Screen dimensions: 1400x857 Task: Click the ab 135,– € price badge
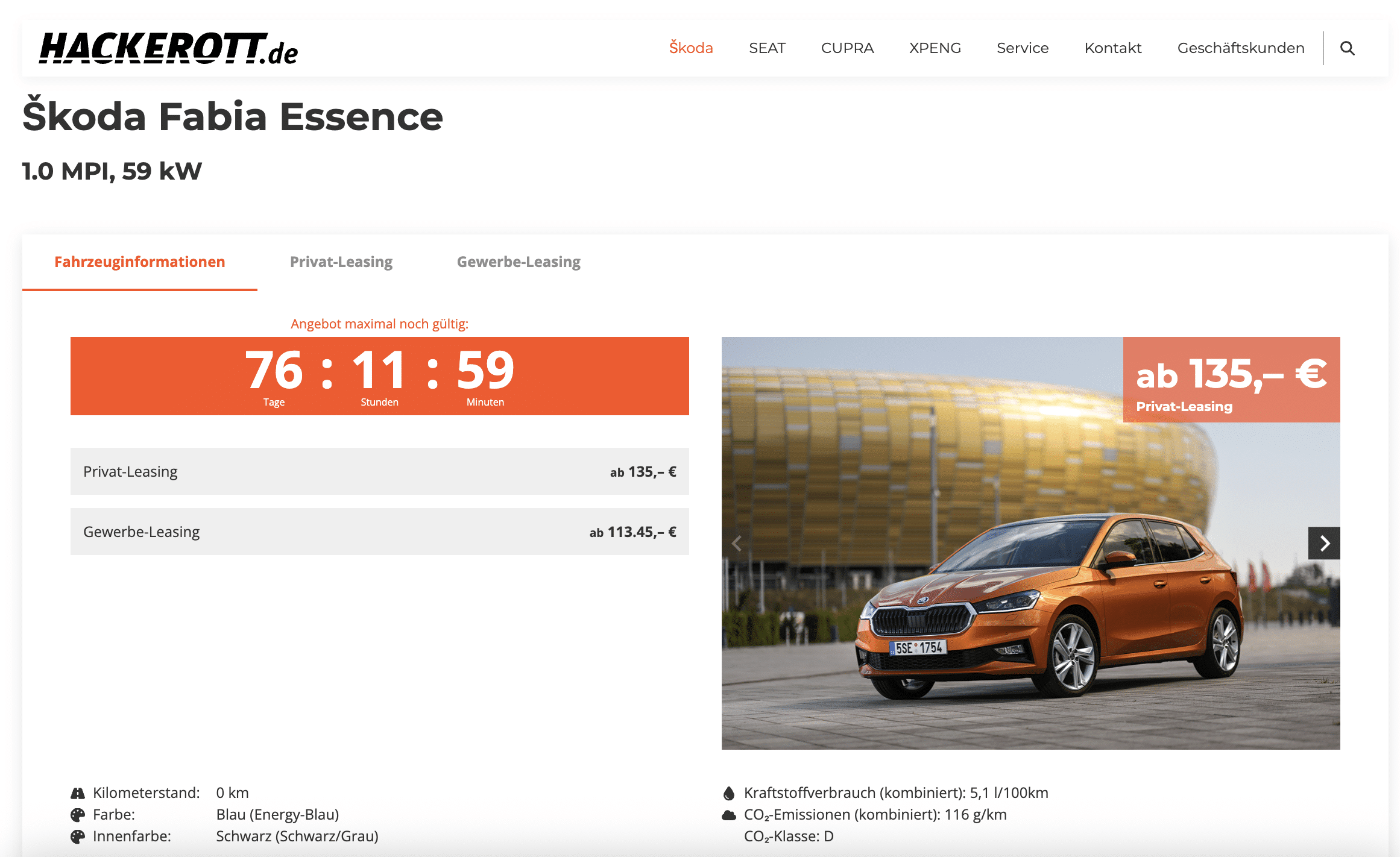click(x=1232, y=380)
